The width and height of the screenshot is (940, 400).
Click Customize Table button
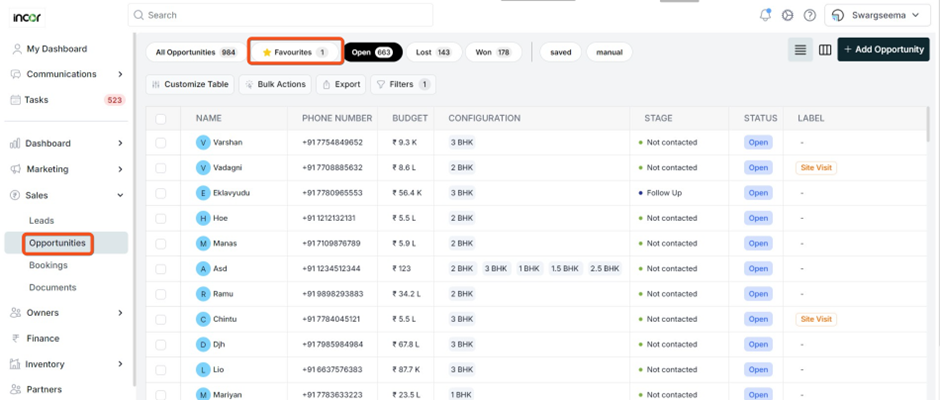(x=190, y=85)
